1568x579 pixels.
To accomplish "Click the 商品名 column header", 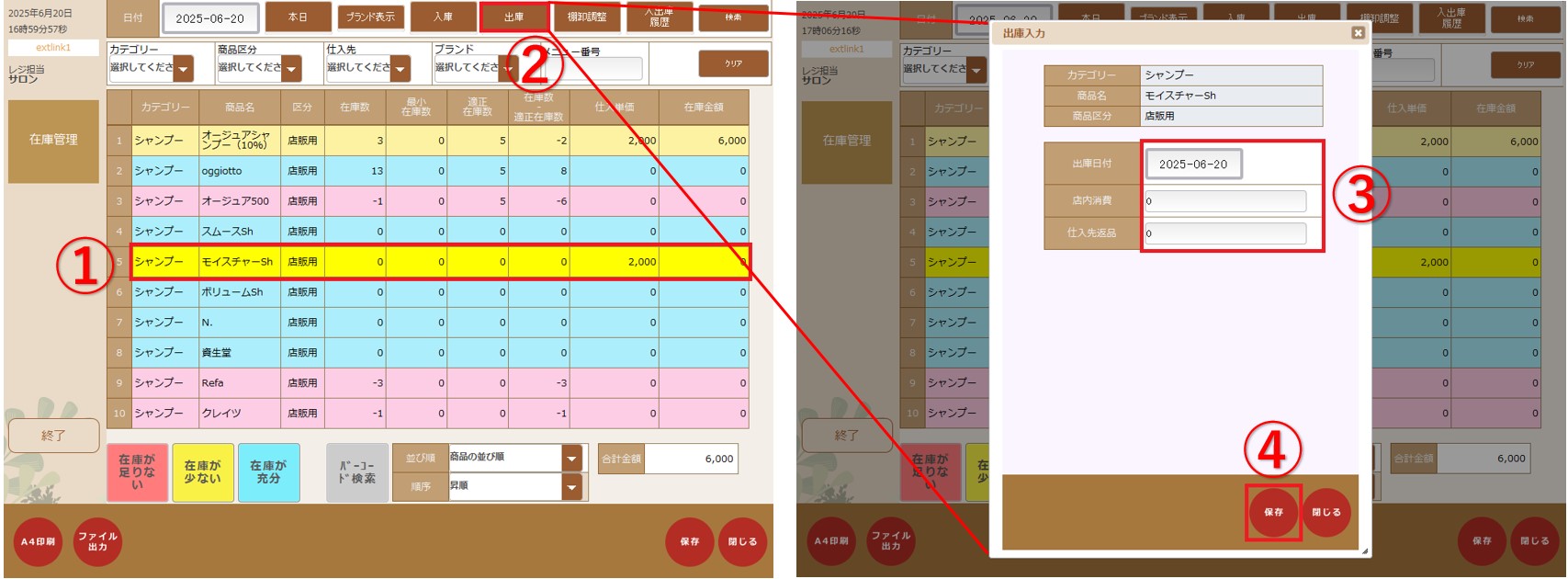I will point(240,108).
